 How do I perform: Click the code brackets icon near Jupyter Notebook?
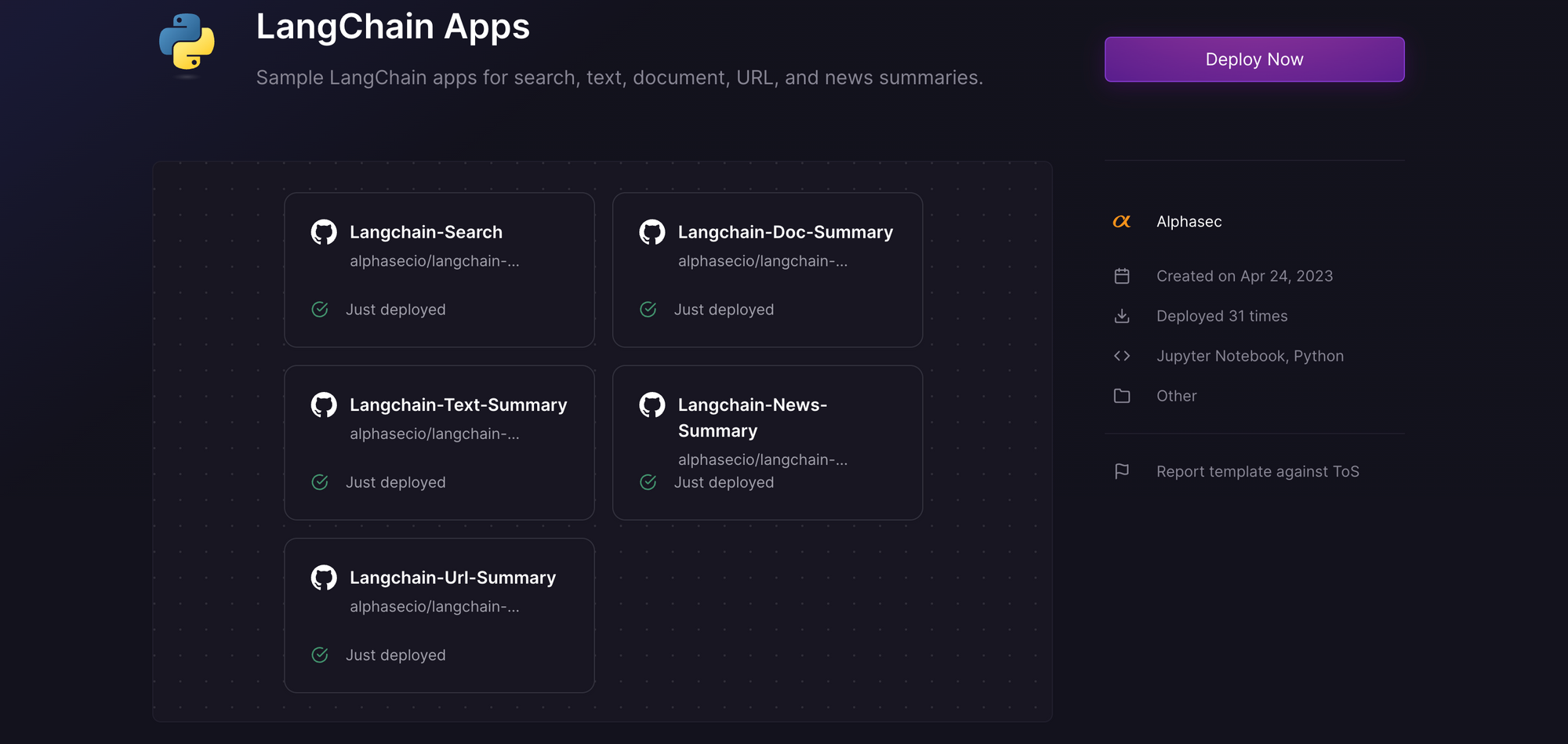point(1122,355)
